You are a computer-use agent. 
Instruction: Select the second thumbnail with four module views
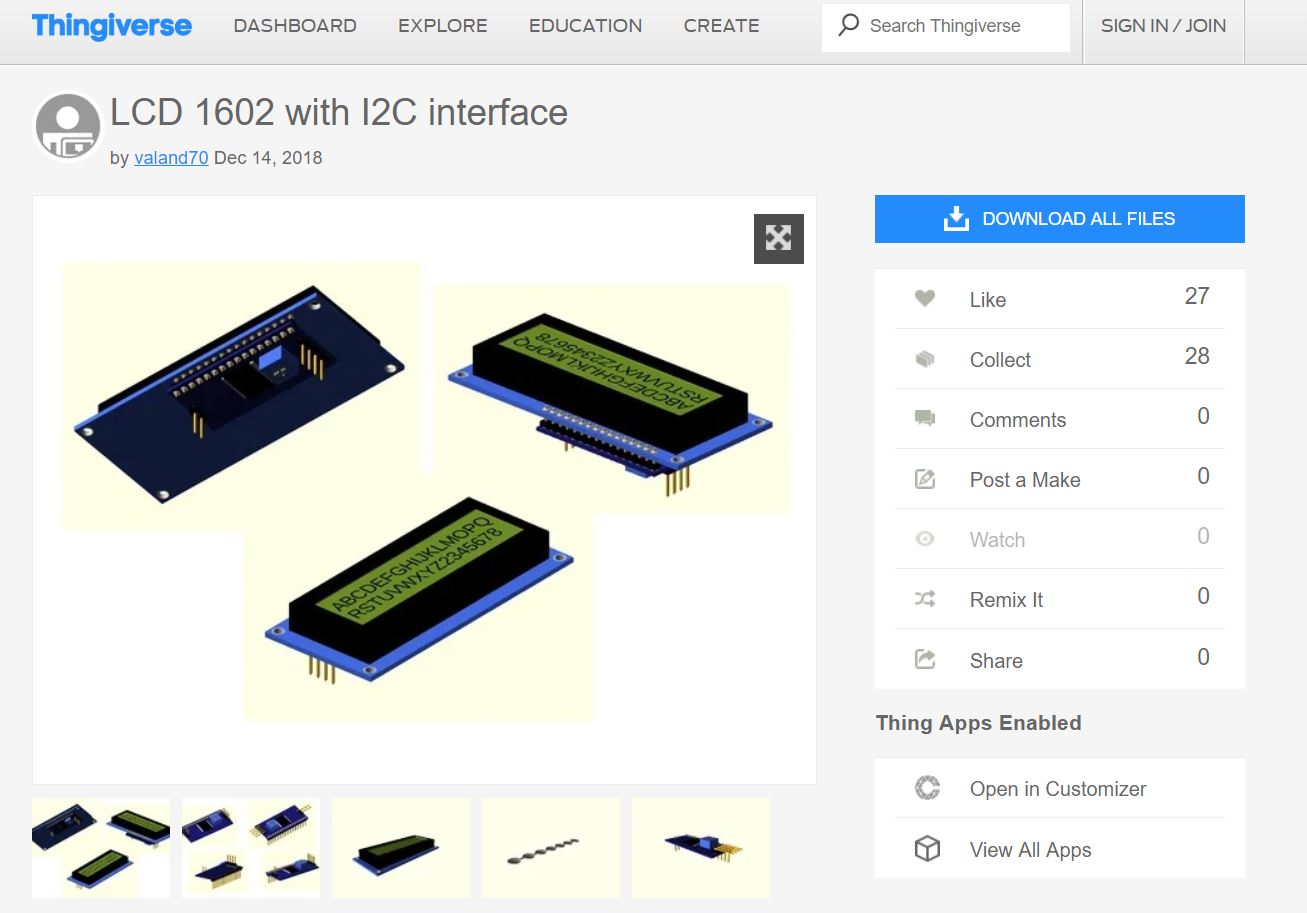(251, 847)
